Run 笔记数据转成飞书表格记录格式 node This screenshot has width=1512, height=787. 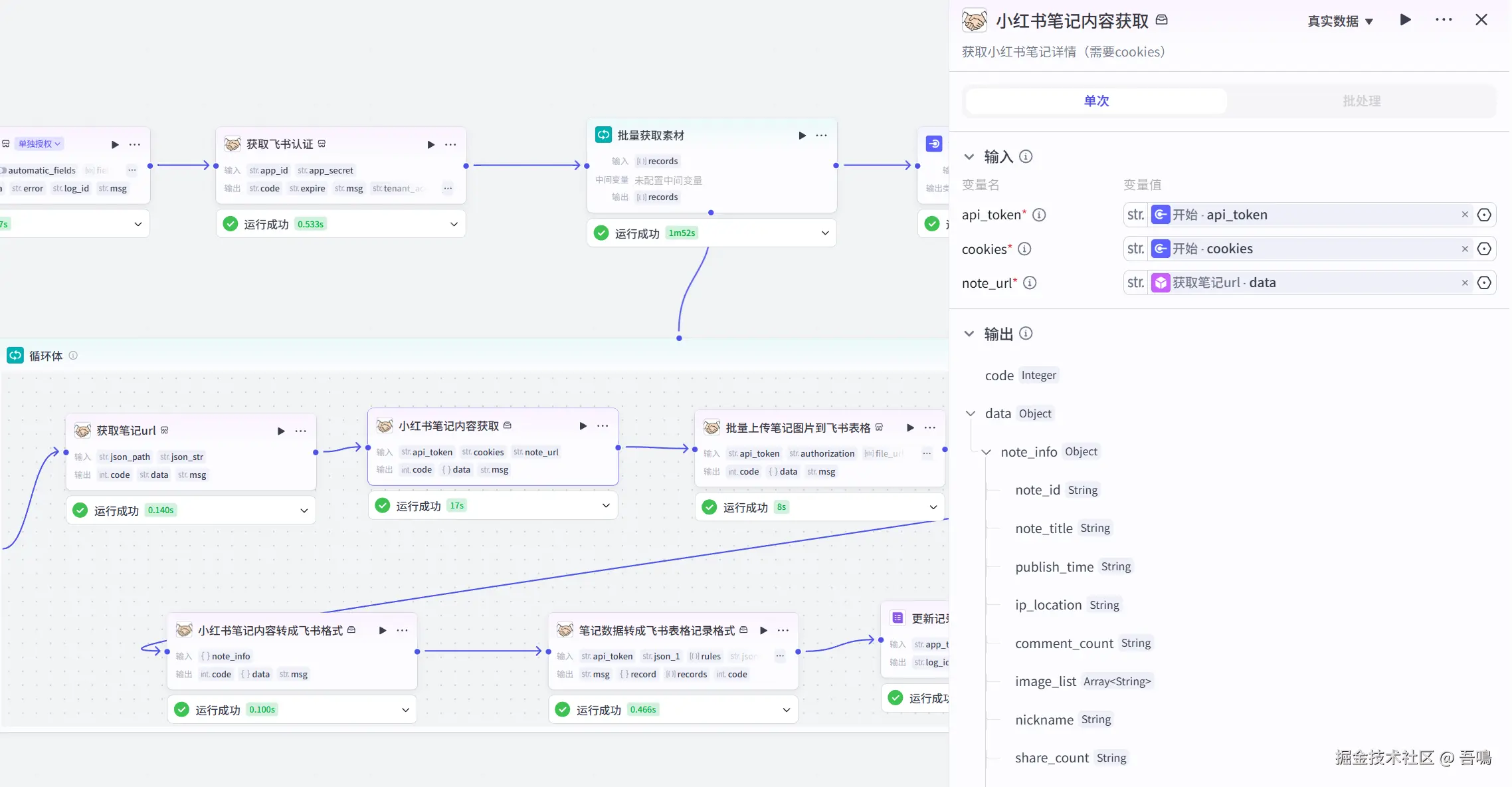coord(763,630)
